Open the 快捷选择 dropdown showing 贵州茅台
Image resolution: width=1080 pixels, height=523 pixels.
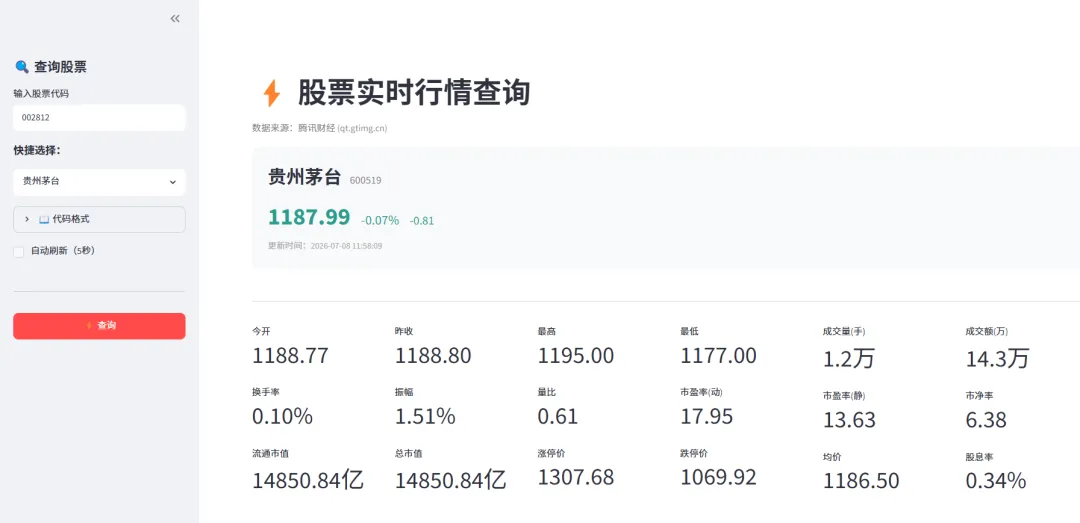click(x=99, y=182)
